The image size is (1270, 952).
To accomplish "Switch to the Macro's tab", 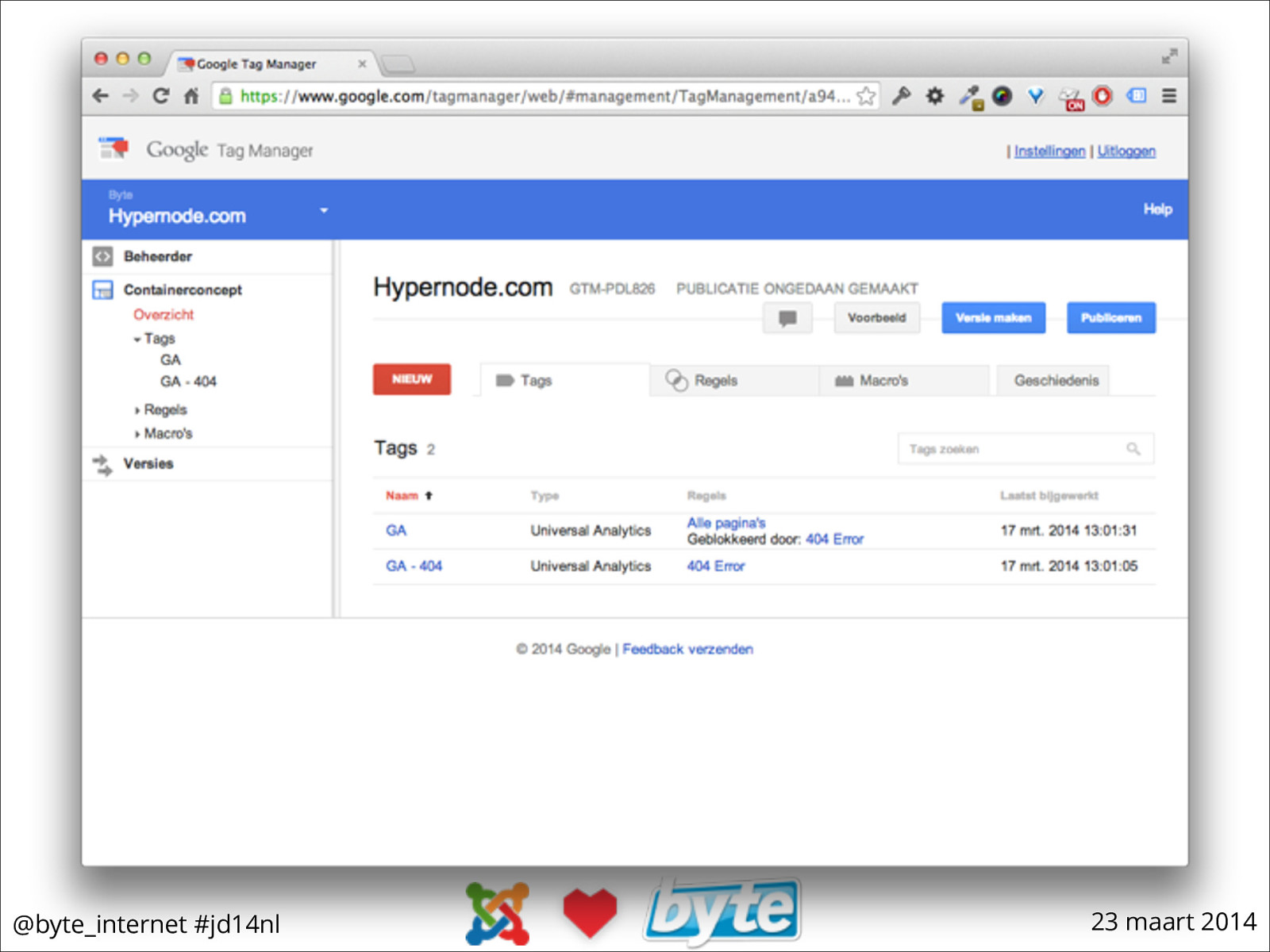I will pos(905,381).
